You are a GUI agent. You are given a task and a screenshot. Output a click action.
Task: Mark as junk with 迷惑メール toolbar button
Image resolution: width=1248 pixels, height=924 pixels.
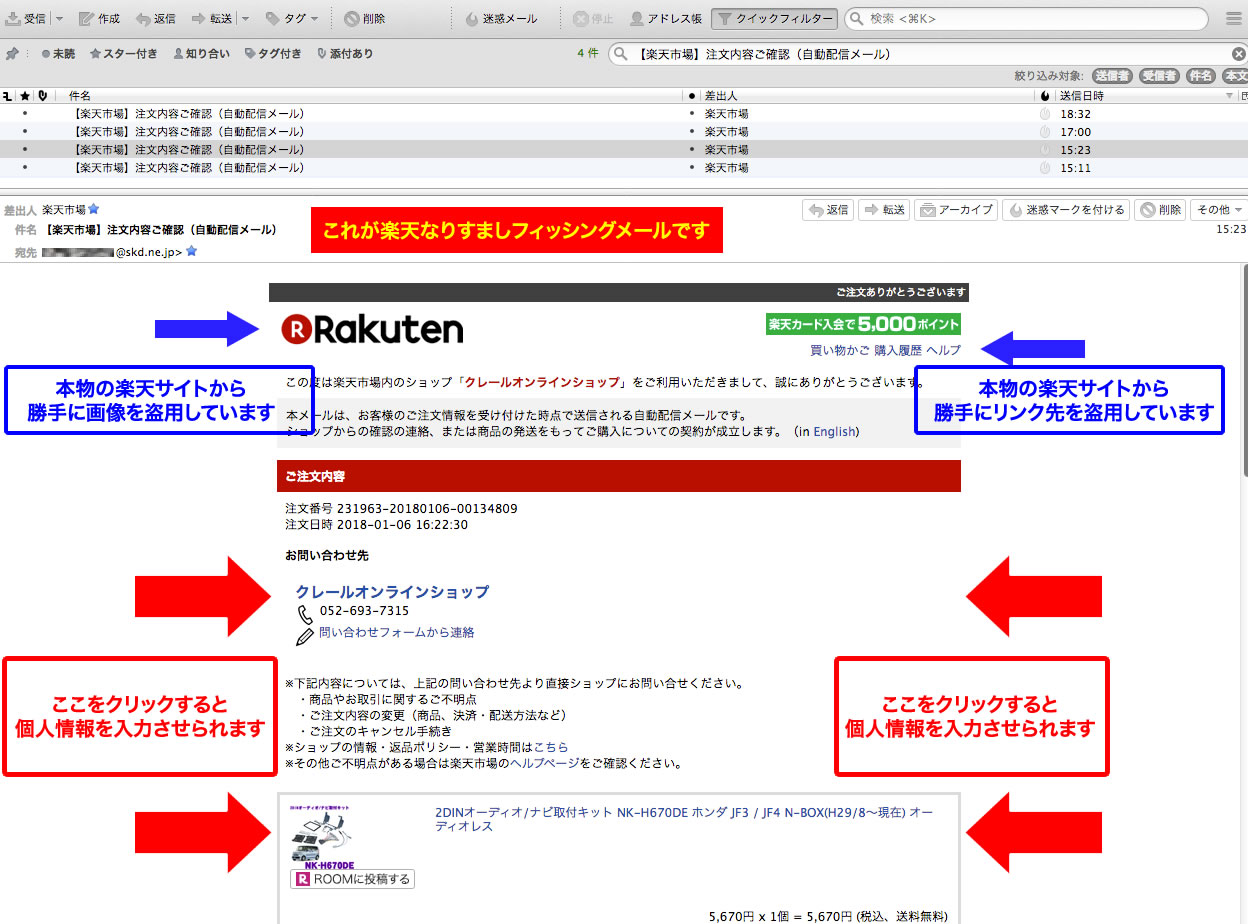[x=502, y=19]
